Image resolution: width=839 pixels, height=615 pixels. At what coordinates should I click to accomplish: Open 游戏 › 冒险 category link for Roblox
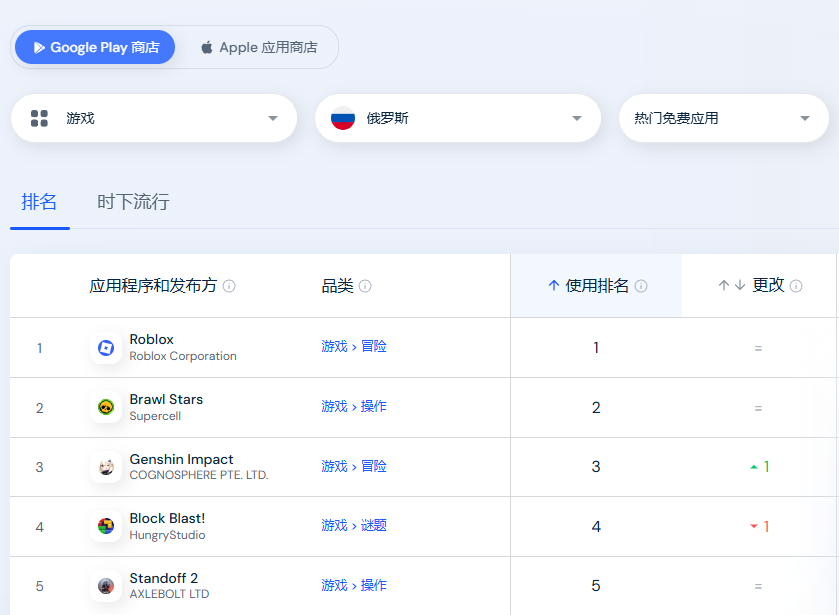coord(354,346)
